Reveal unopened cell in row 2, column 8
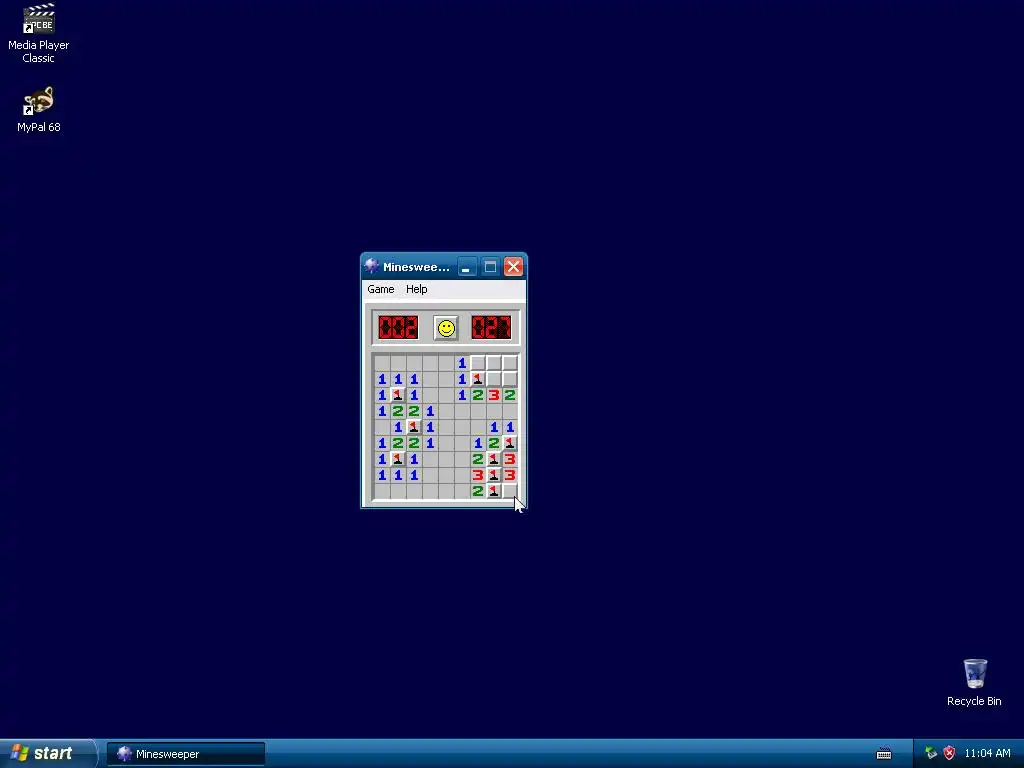This screenshot has width=1024, height=768. point(494,379)
